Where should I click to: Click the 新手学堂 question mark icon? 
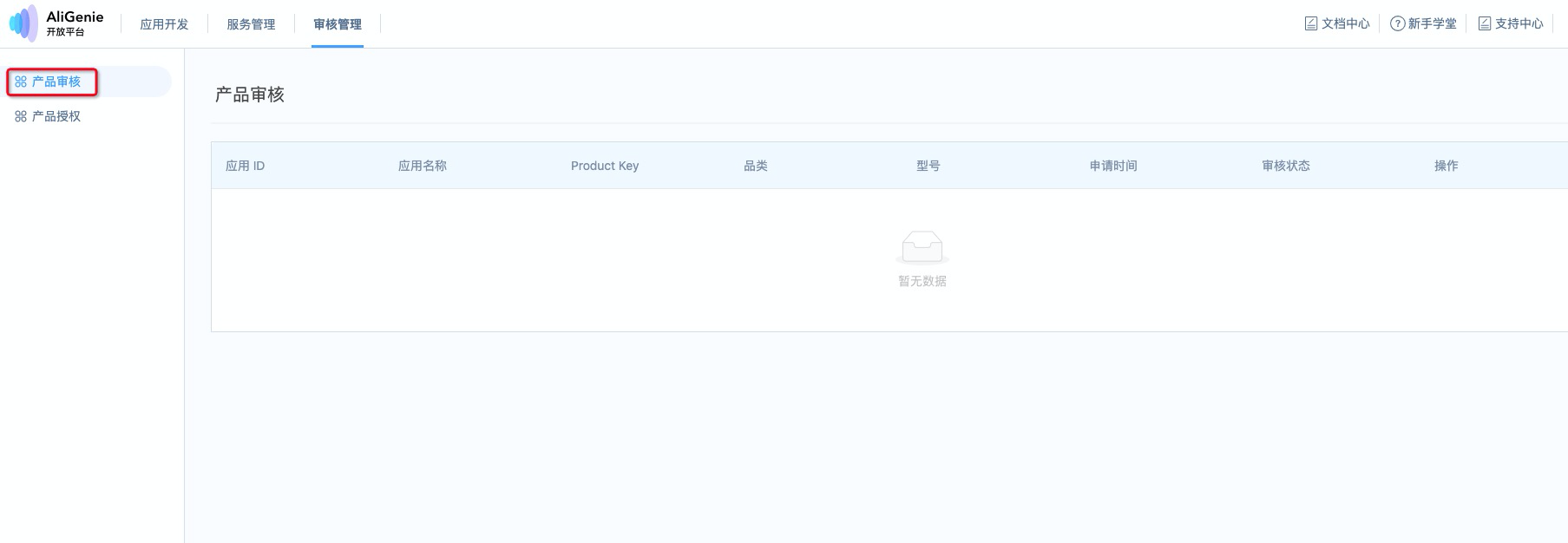pos(1397,23)
